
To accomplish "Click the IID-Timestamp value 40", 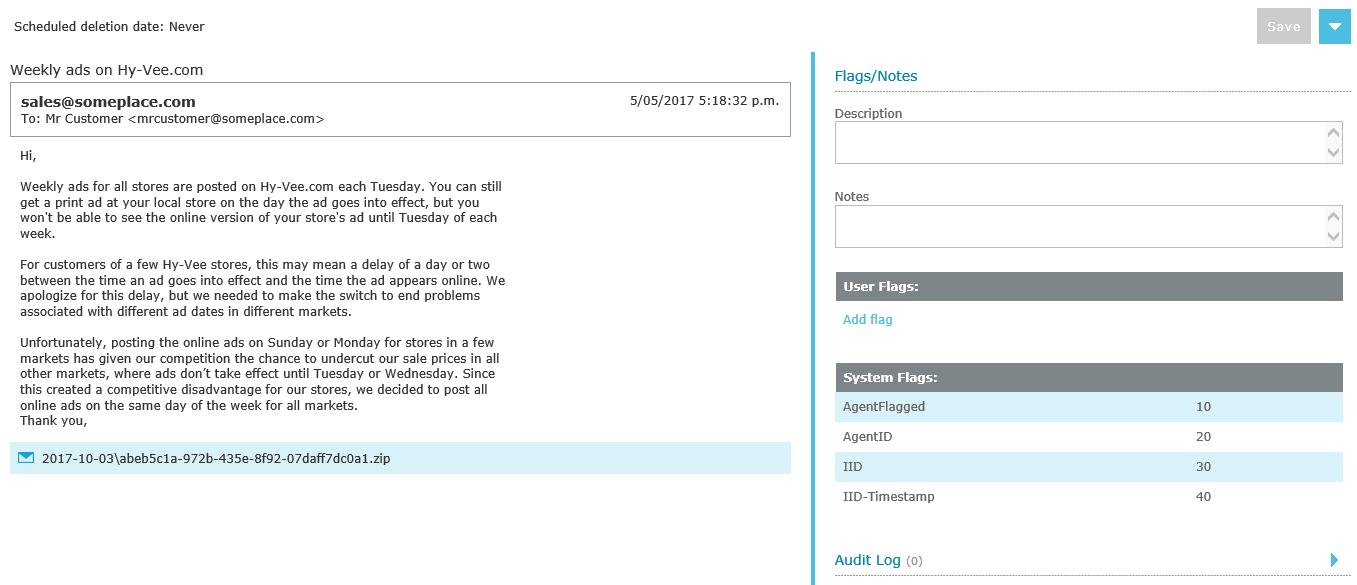I will tap(1203, 497).
